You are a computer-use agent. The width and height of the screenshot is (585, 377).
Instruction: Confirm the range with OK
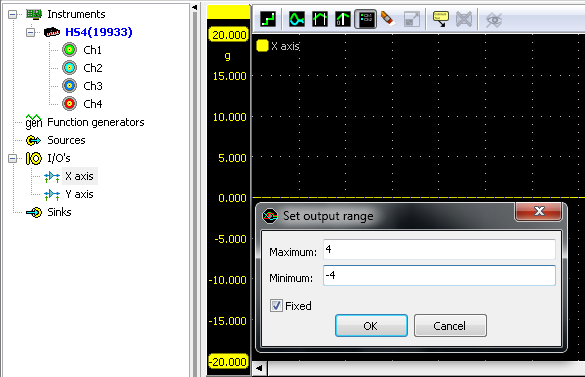pyautogui.click(x=371, y=326)
